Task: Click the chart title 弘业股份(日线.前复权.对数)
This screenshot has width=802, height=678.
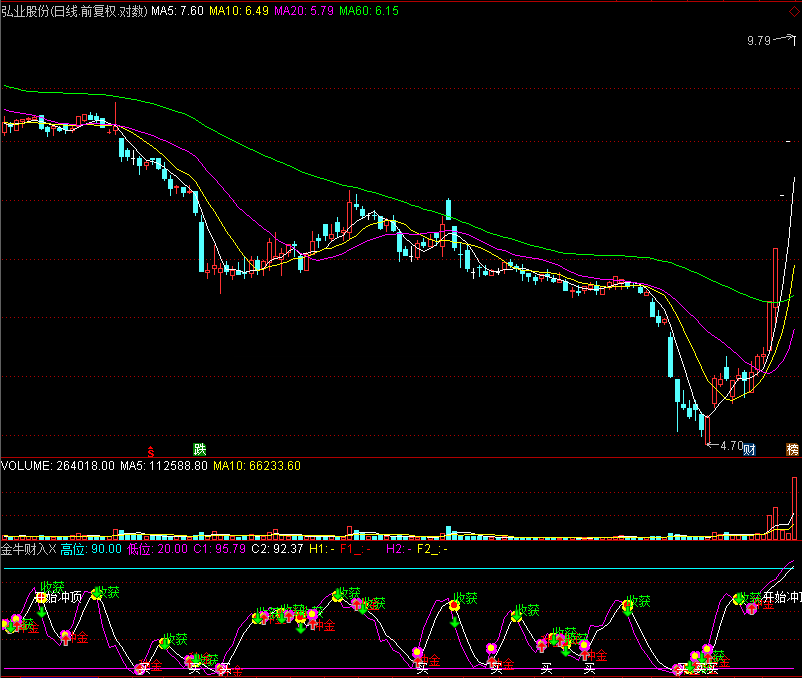Action: click(74, 11)
